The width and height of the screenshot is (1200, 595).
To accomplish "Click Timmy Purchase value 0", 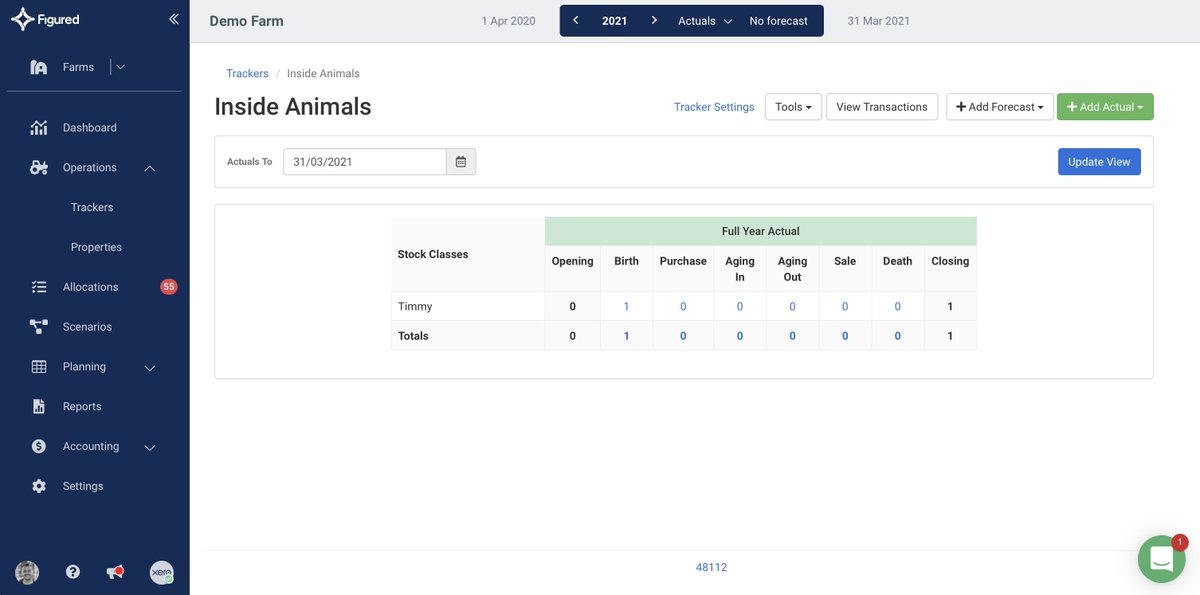I will pos(683,307).
